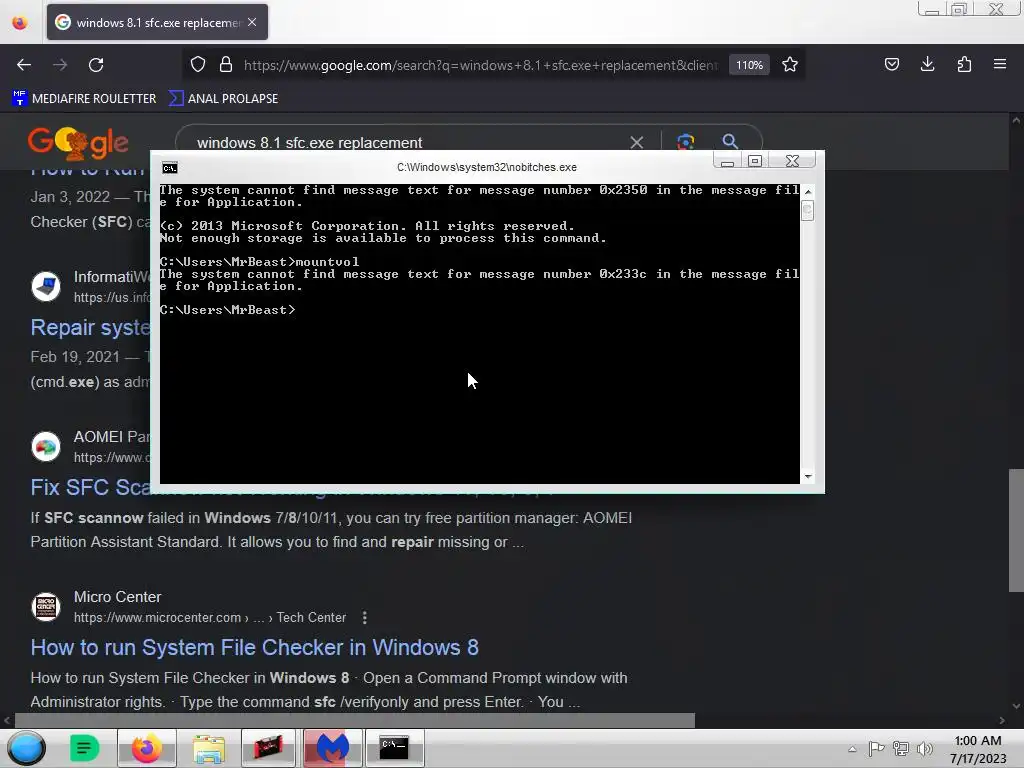This screenshot has height=768, width=1024.
Task: Open the green notes taskbar app
Action: (84, 748)
